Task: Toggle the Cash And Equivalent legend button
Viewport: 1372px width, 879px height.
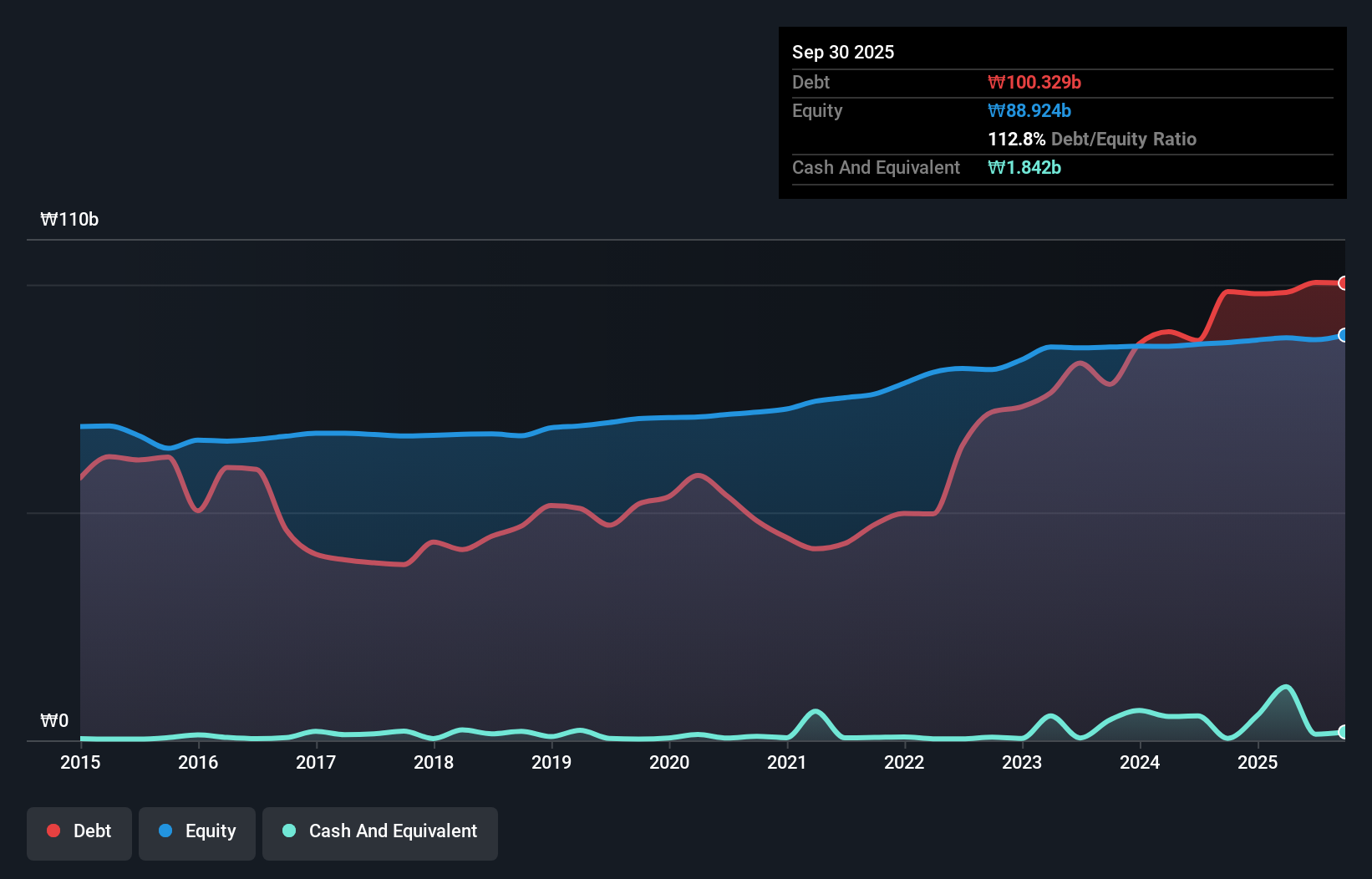Action: coord(380,833)
